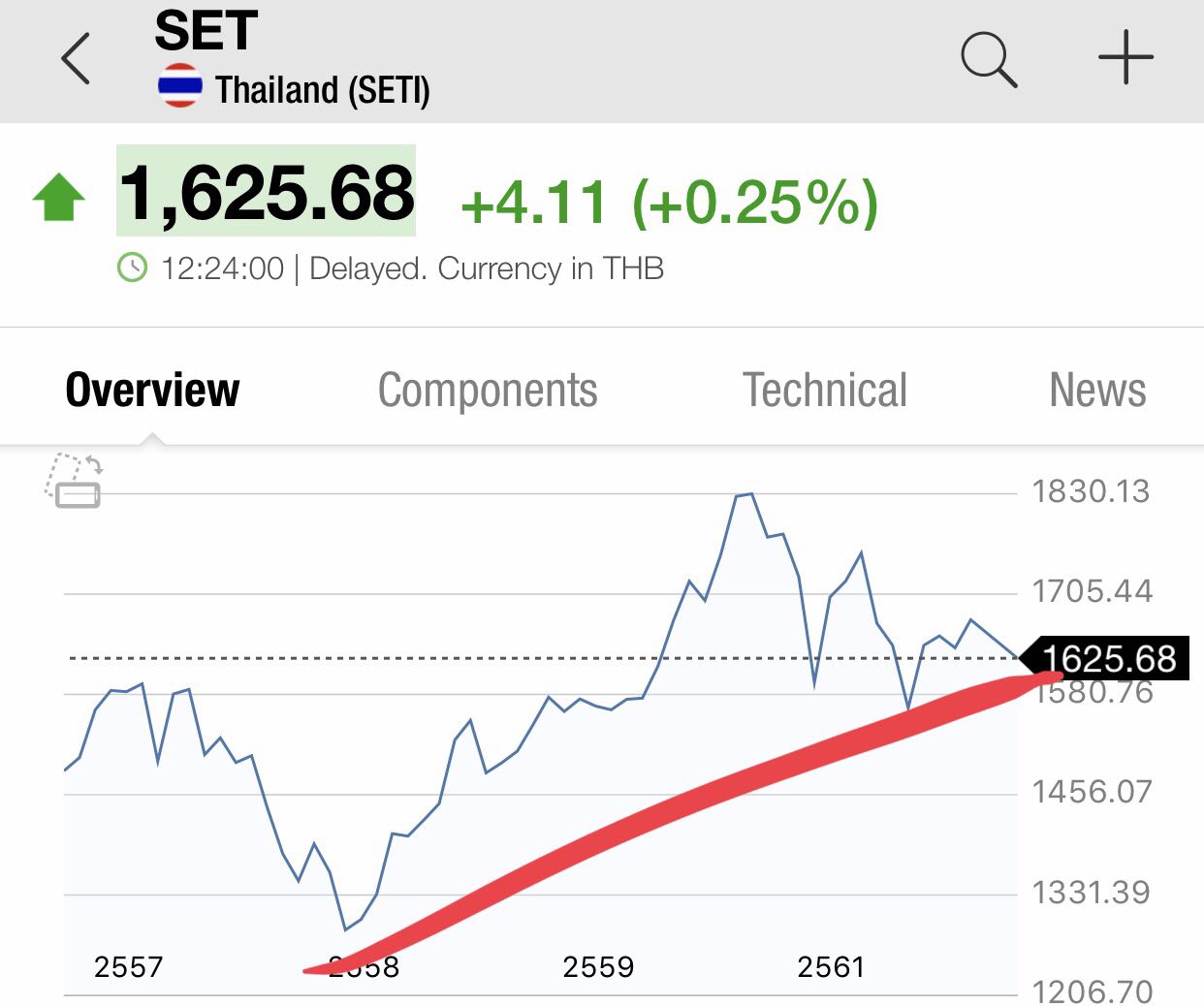Select the Overview tab
Screen dimensions: 1204x1006
click(x=152, y=391)
